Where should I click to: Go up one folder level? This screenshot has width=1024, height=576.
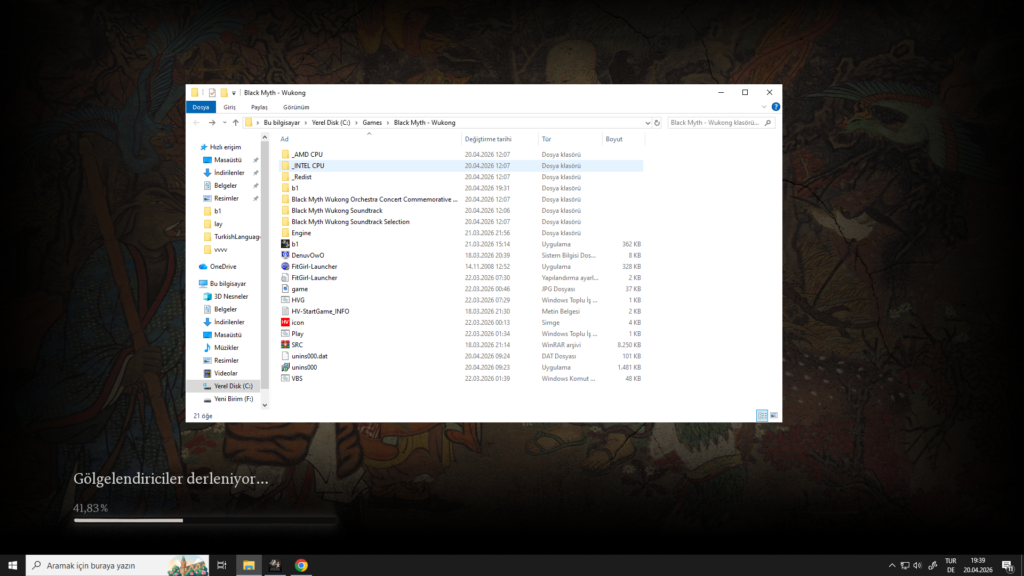[236, 123]
